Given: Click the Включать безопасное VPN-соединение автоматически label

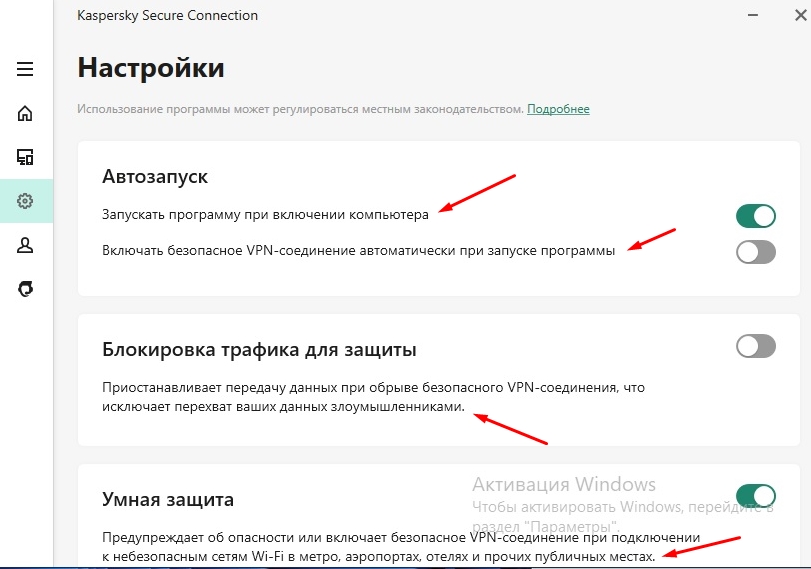Looking at the screenshot, I should (x=358, y=251).
